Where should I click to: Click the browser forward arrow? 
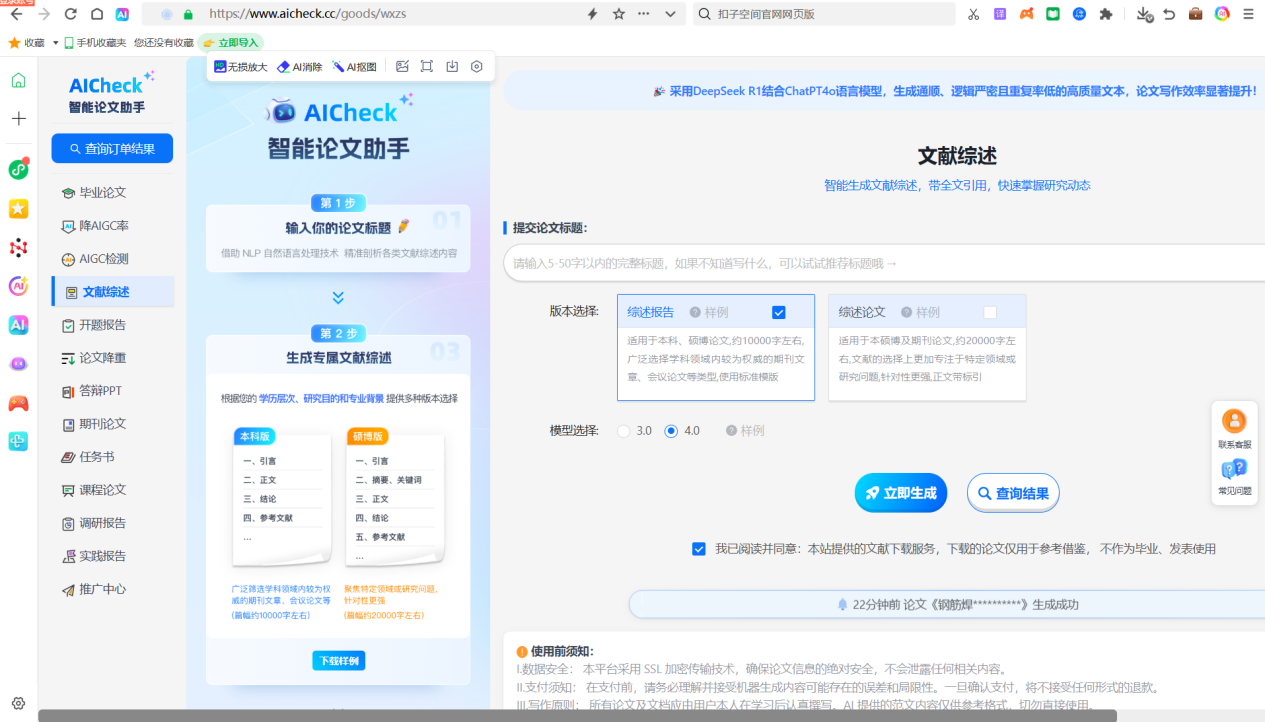pos(43,14)
